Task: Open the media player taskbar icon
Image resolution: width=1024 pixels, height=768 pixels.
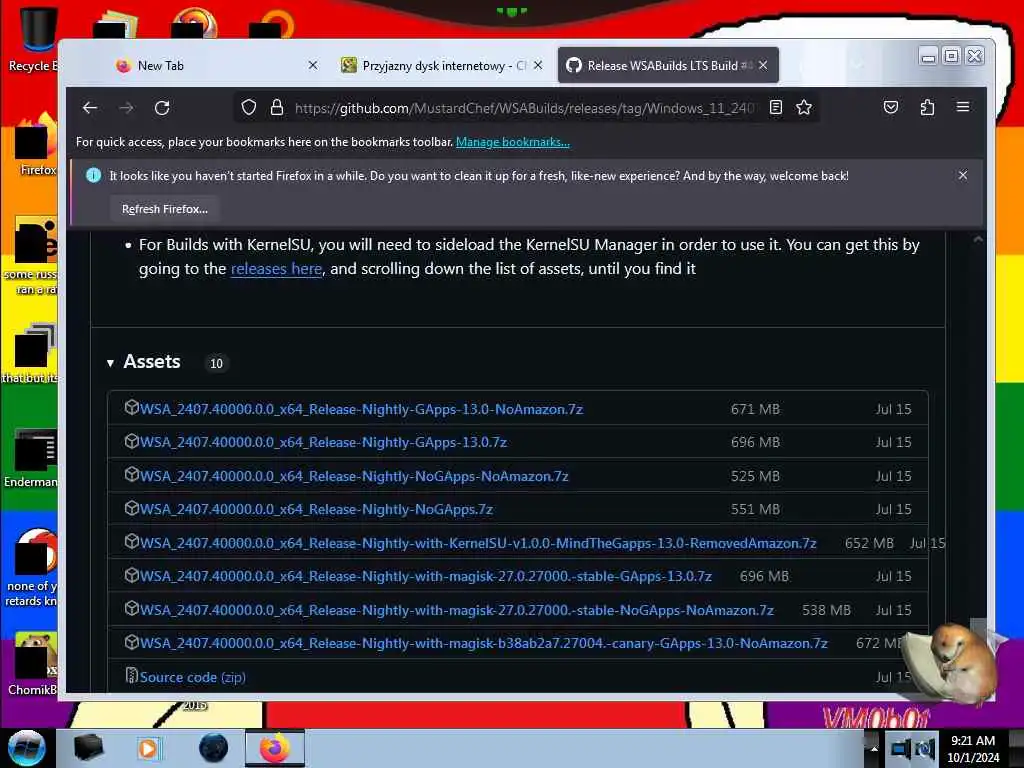Action: coord(148,748)
